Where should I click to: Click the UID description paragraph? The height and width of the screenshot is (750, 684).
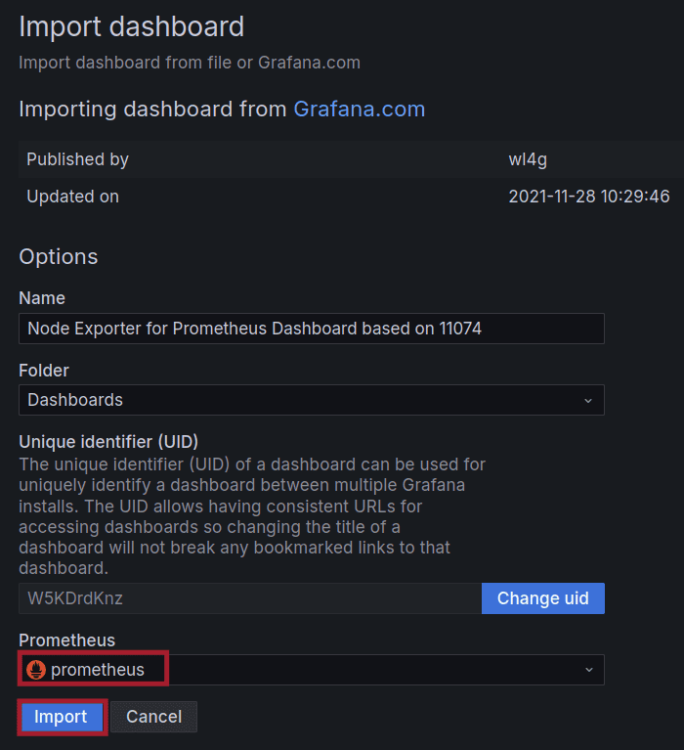click(x=252, y=516)
